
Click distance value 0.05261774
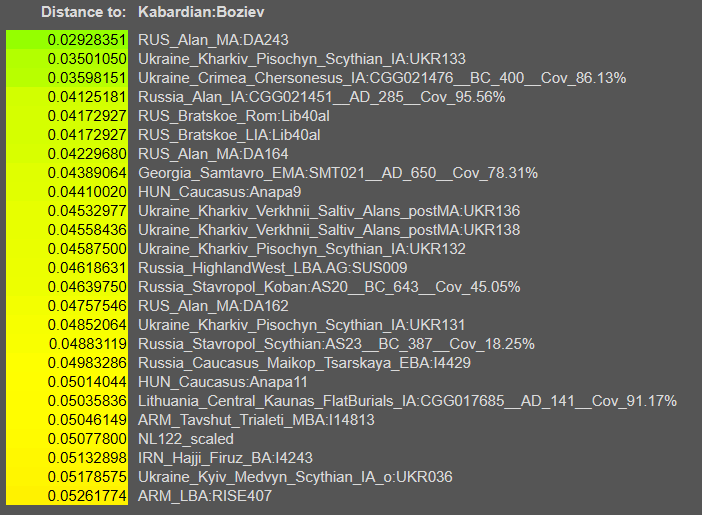[87, 496]
